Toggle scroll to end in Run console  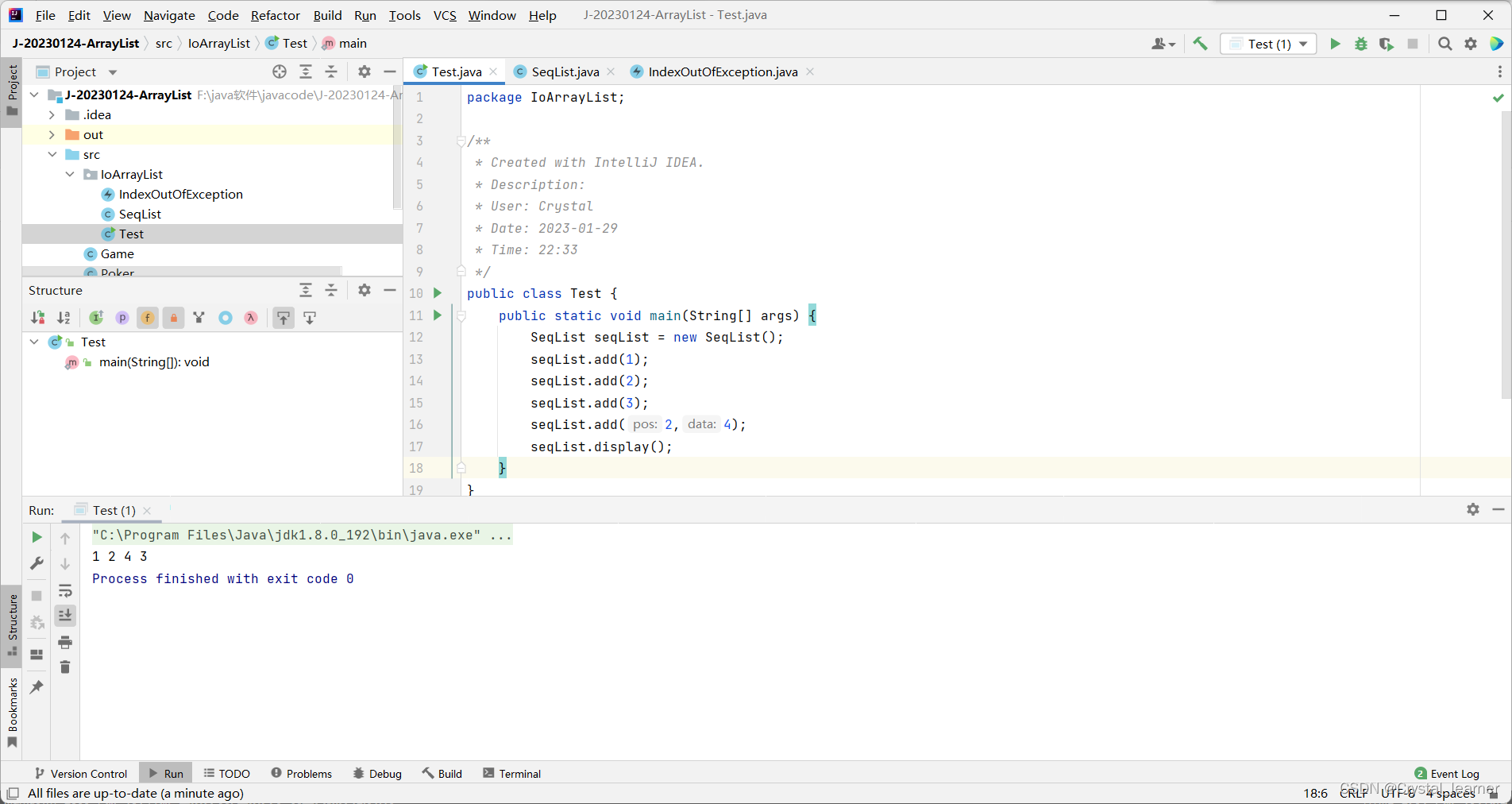coord(65,616)
